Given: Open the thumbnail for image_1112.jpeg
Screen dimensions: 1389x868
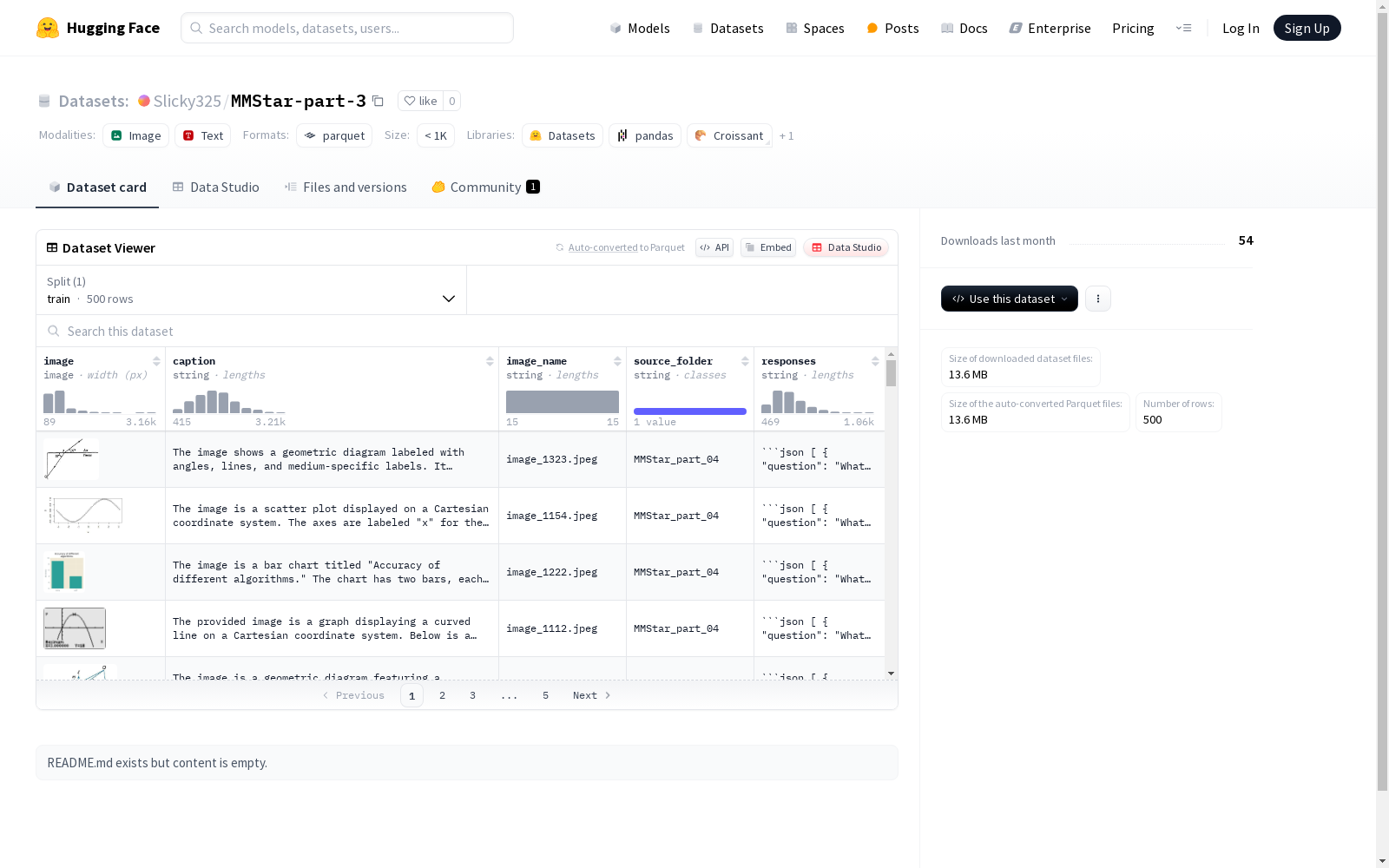Looking at the screenshot, I should tap(75, 628).
